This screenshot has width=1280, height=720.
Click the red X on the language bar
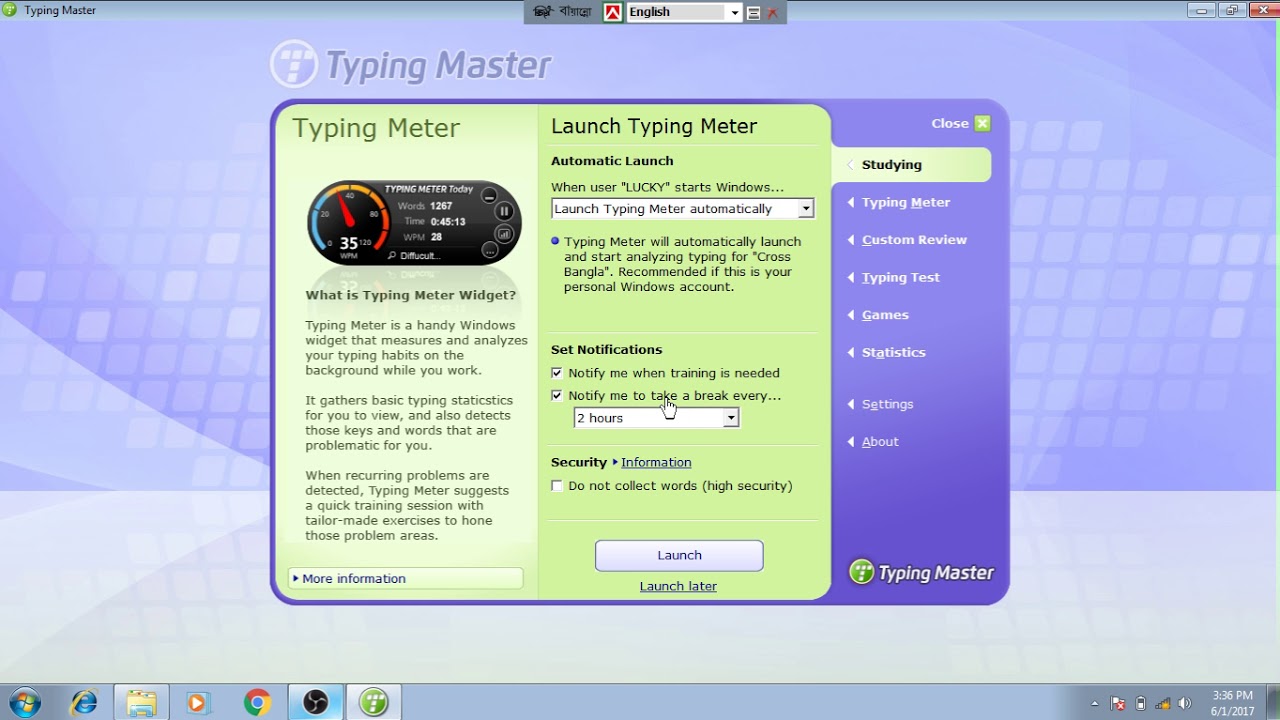(x=772, y=13)
